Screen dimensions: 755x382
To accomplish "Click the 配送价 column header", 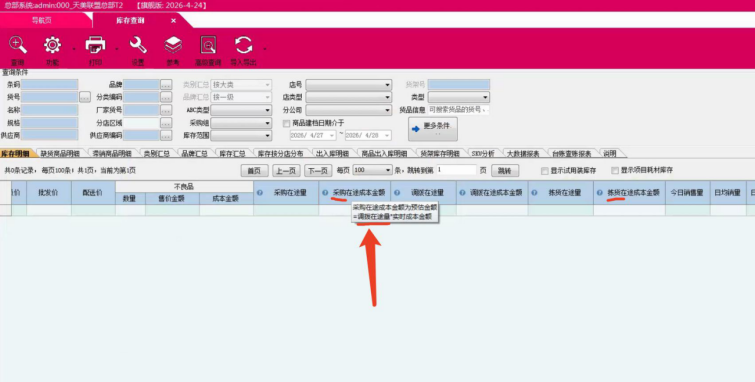I will point(93,192).
